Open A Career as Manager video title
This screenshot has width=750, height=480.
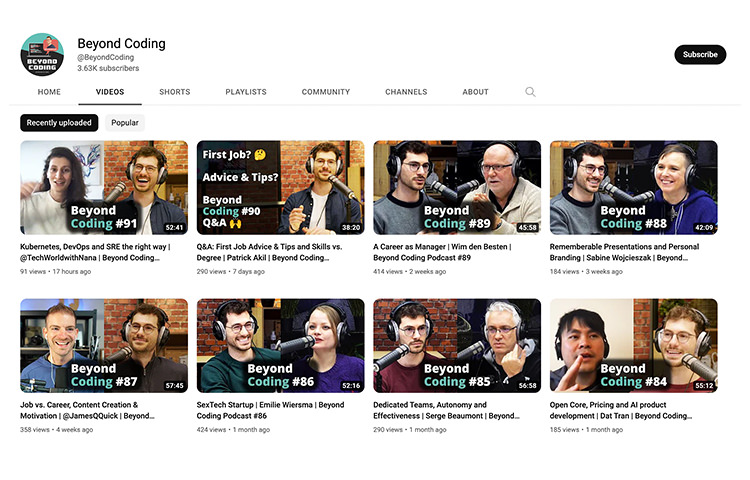coord(442,252)
